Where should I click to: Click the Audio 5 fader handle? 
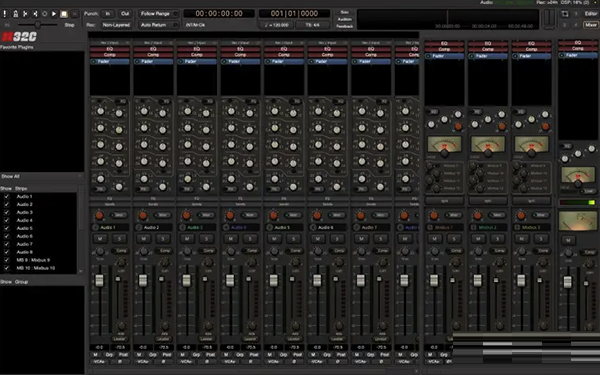[x=274, y=280]
